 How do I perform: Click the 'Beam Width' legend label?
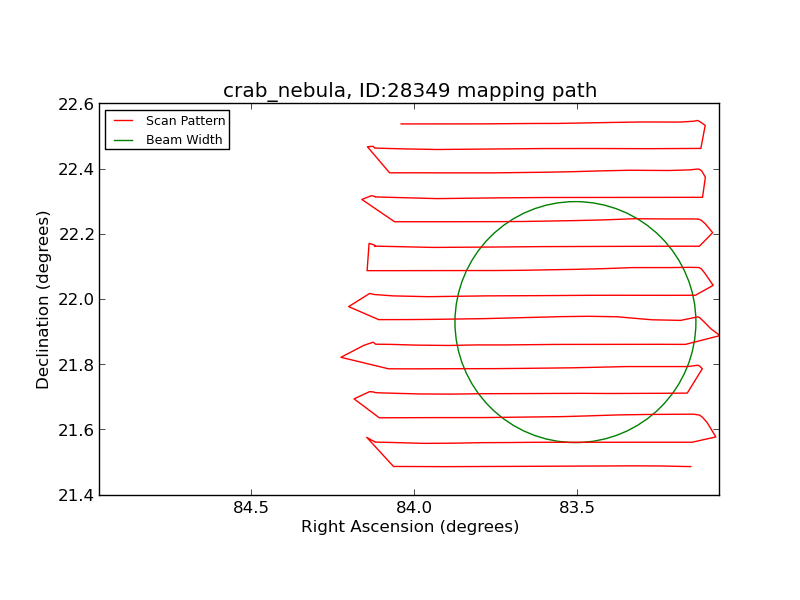coord(184,140)
